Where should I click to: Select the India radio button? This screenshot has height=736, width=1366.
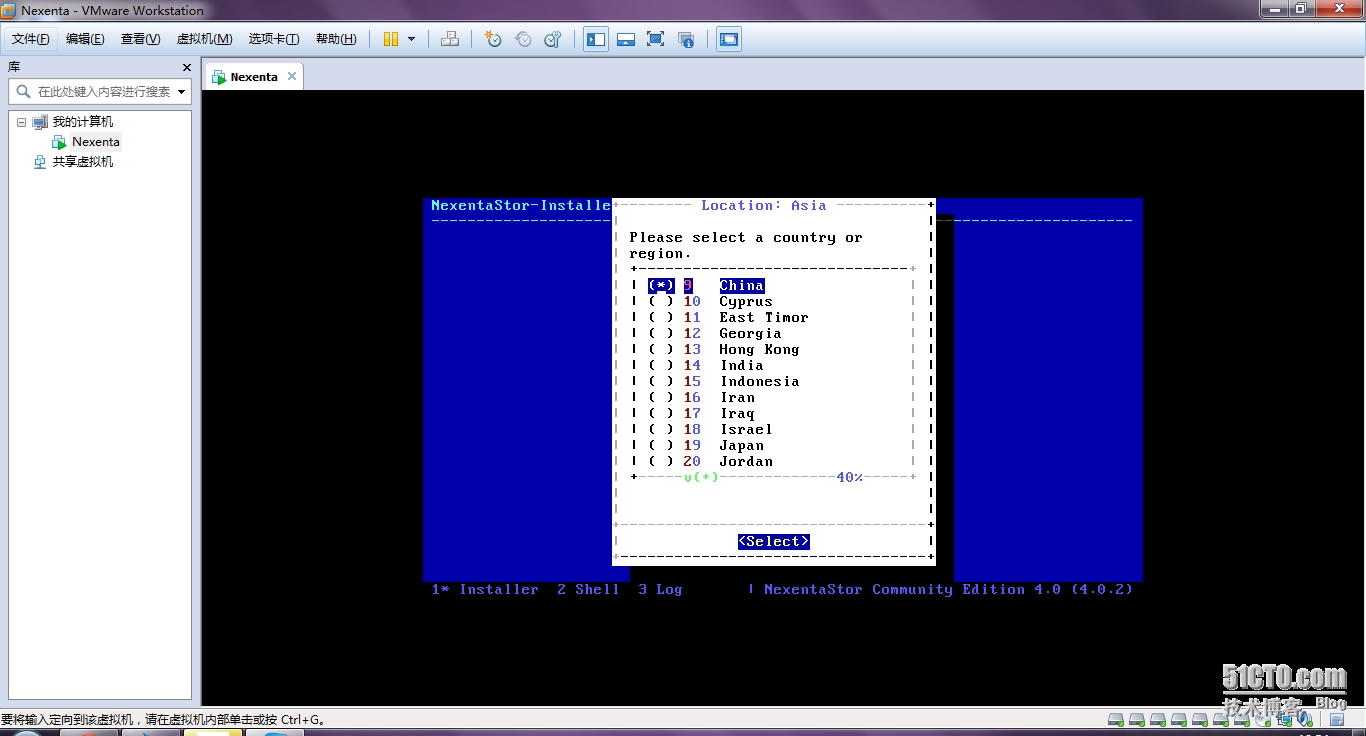pos(661,366)
